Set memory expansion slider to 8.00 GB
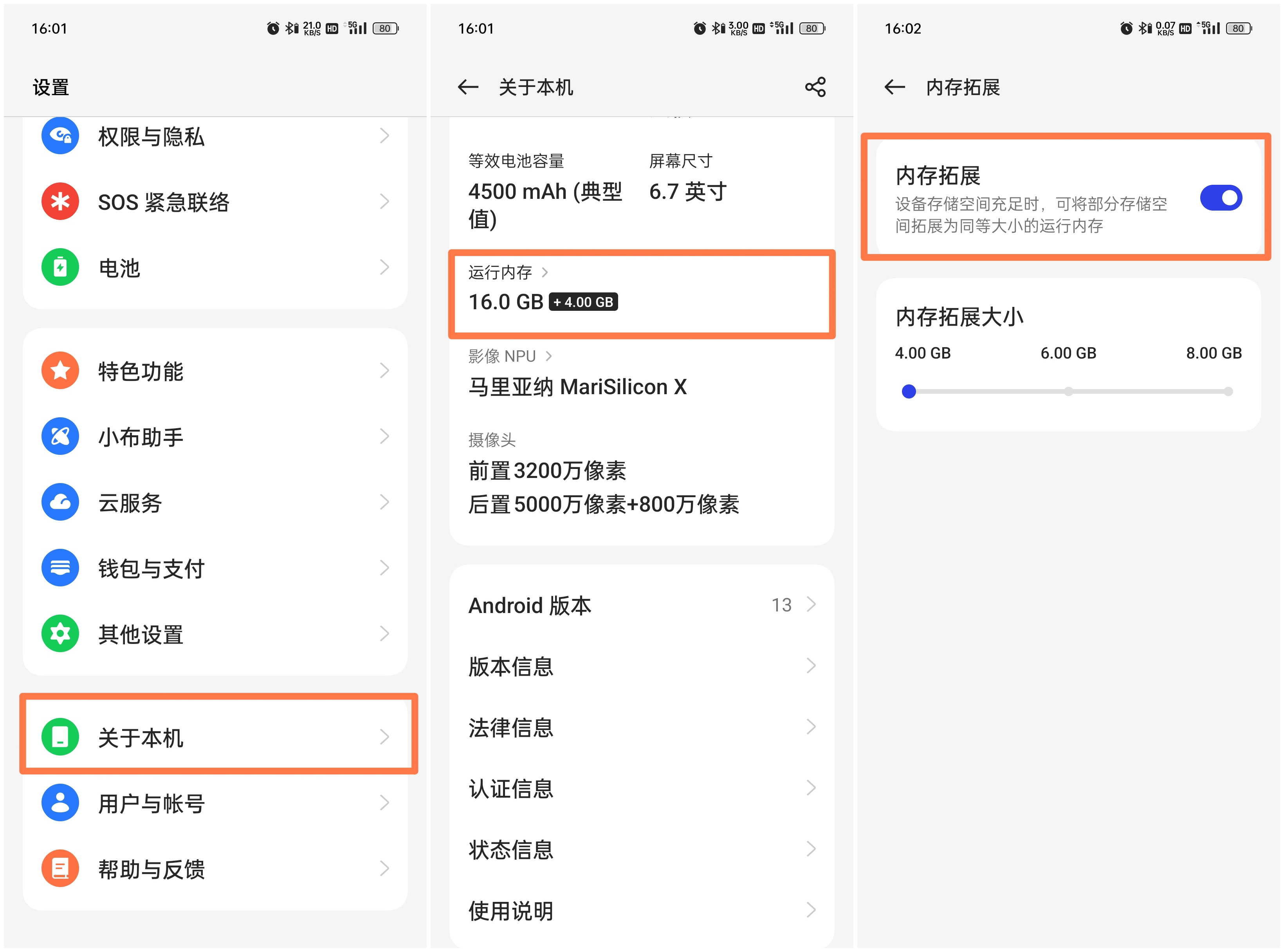 pyautogui.click(x=1228, y=391)
